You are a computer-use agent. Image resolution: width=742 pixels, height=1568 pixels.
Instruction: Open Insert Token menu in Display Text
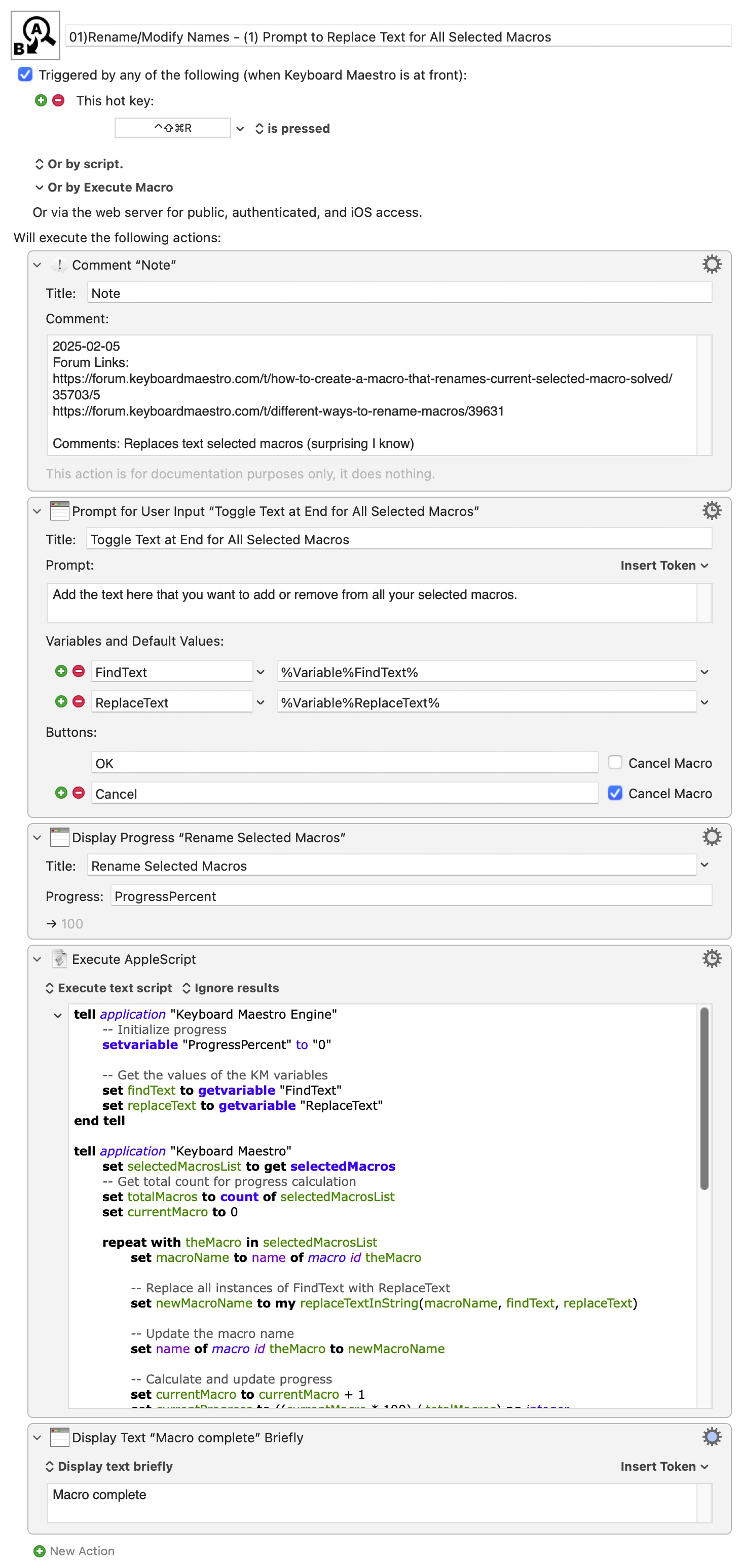664,1466
